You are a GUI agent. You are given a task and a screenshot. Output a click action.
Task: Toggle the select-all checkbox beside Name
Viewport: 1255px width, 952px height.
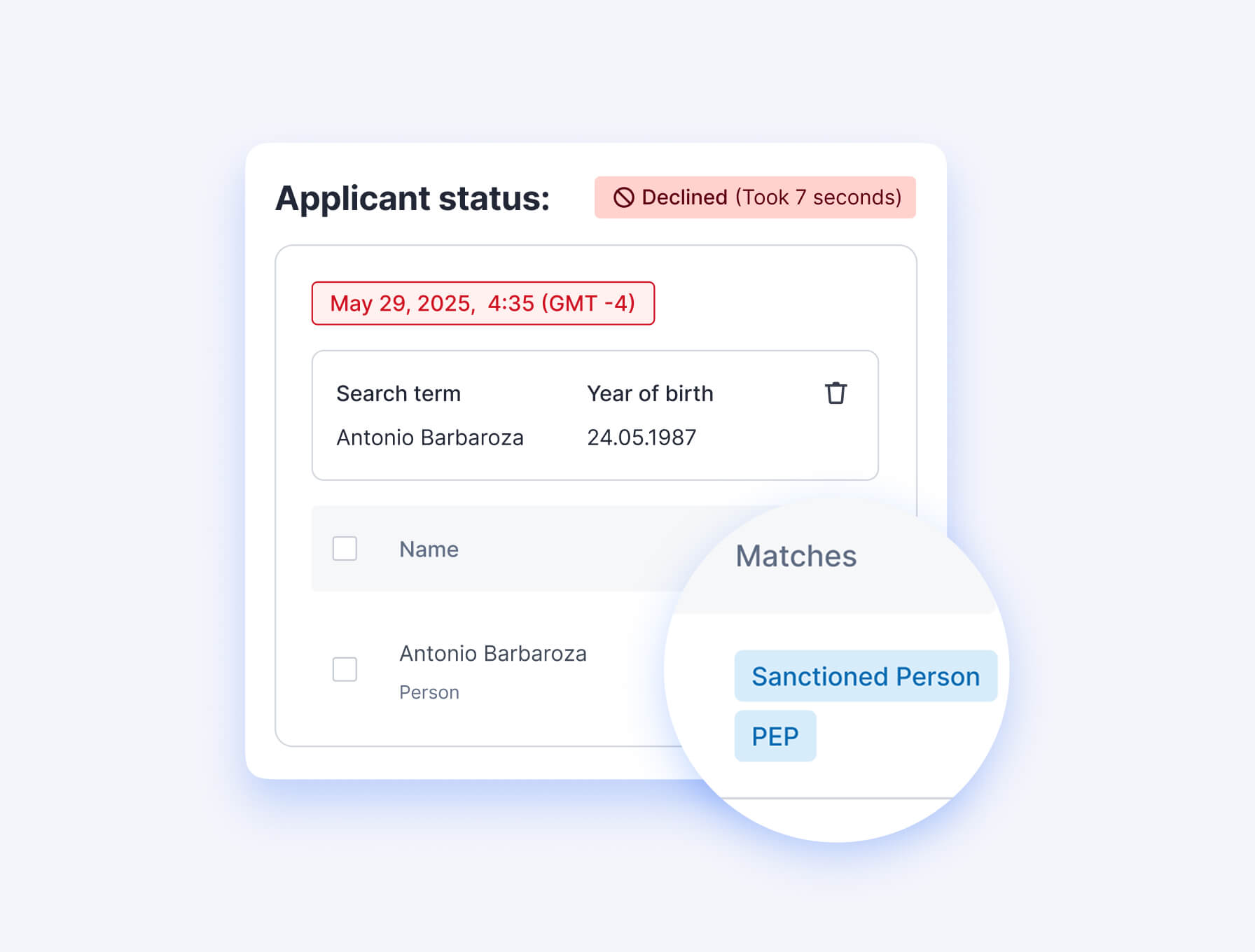345,549
